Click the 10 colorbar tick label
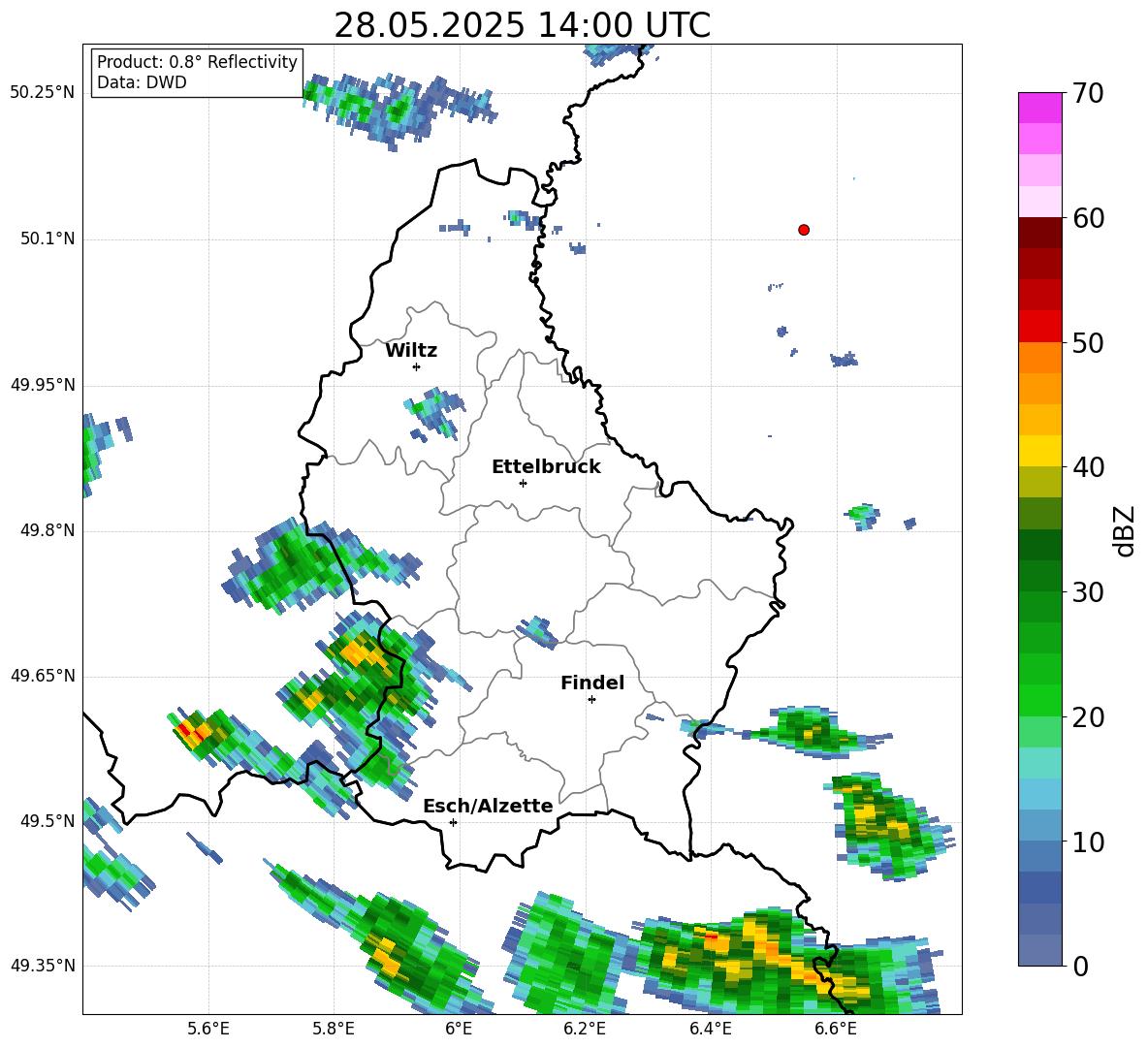Image resolution: width=1148 pixels, height=1048 pixels. point(1087,842)
